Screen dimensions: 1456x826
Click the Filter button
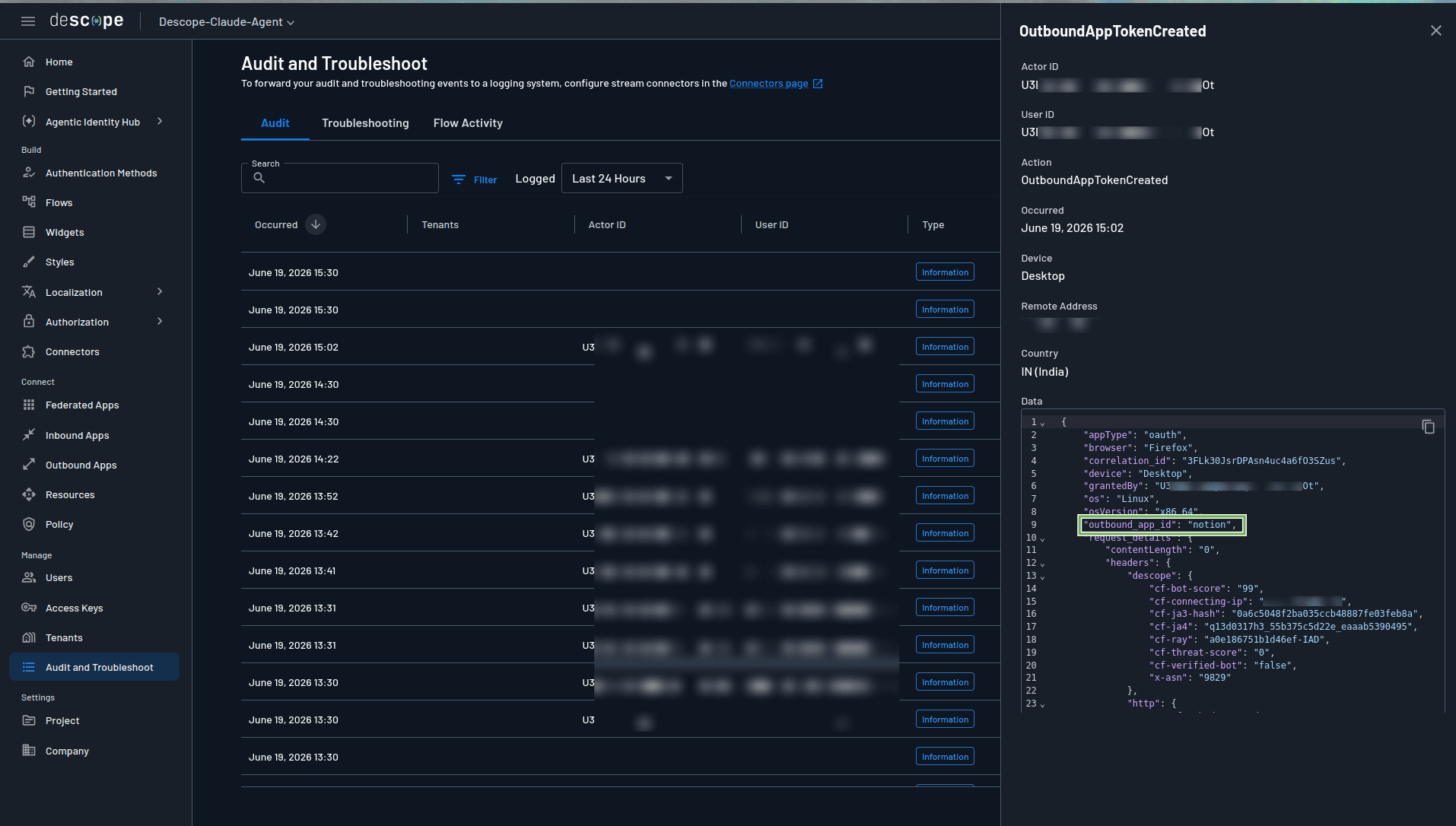[474, 179]
